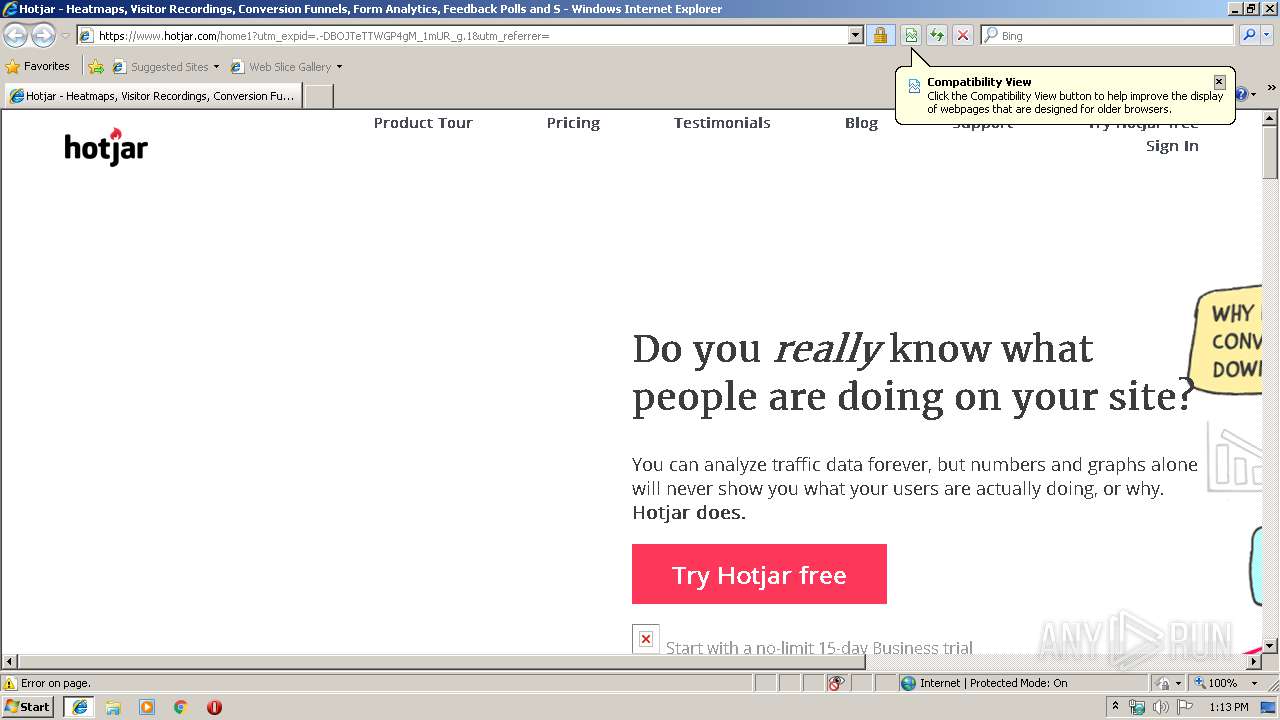Image resolution: width=1280 pixels, height=720 pixels.
Task: Click the browser Back arrow button
Action: [15, 36]
